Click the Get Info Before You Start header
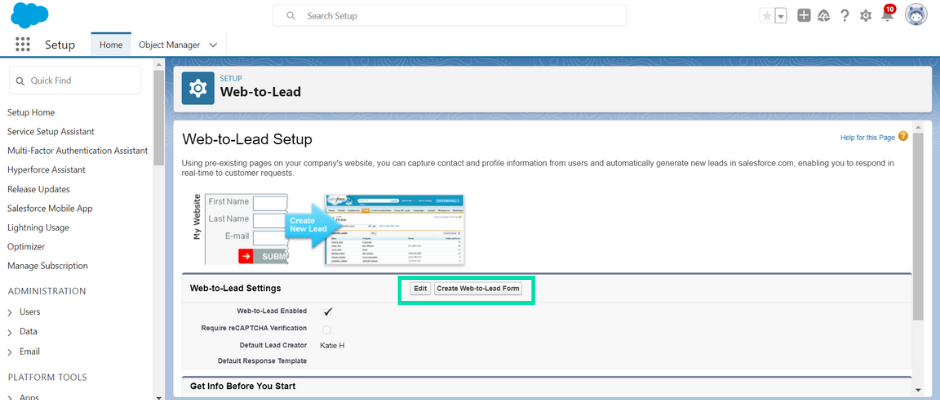Image resolution: width=940 pixels, height=400 pixels. [243, 386]
